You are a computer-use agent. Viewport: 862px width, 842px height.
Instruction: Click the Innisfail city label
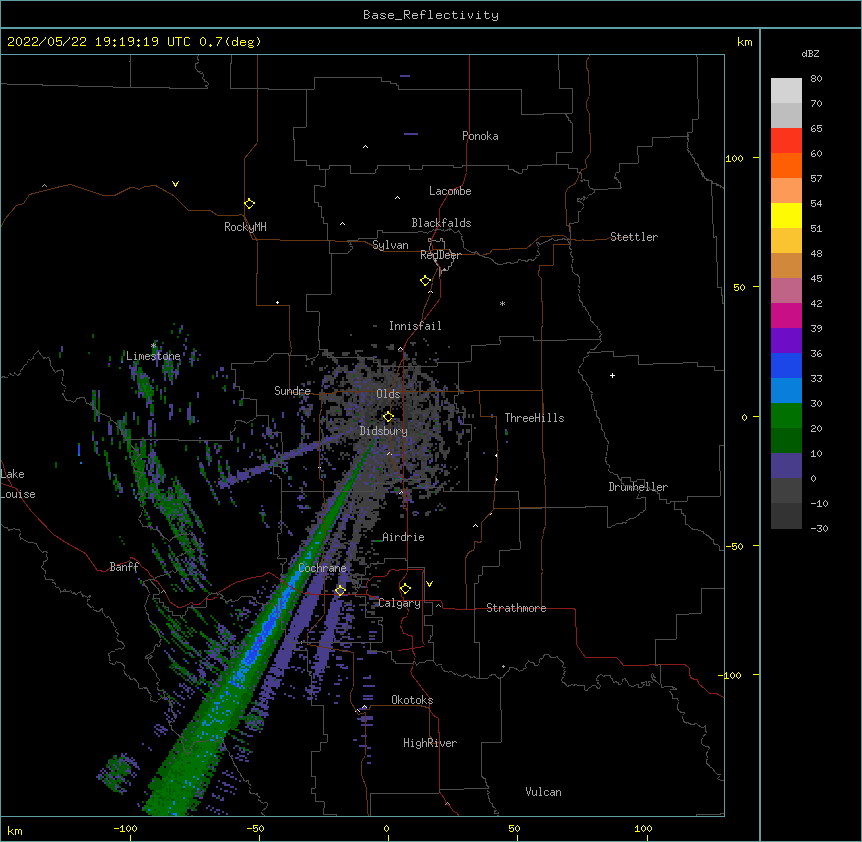415,326
